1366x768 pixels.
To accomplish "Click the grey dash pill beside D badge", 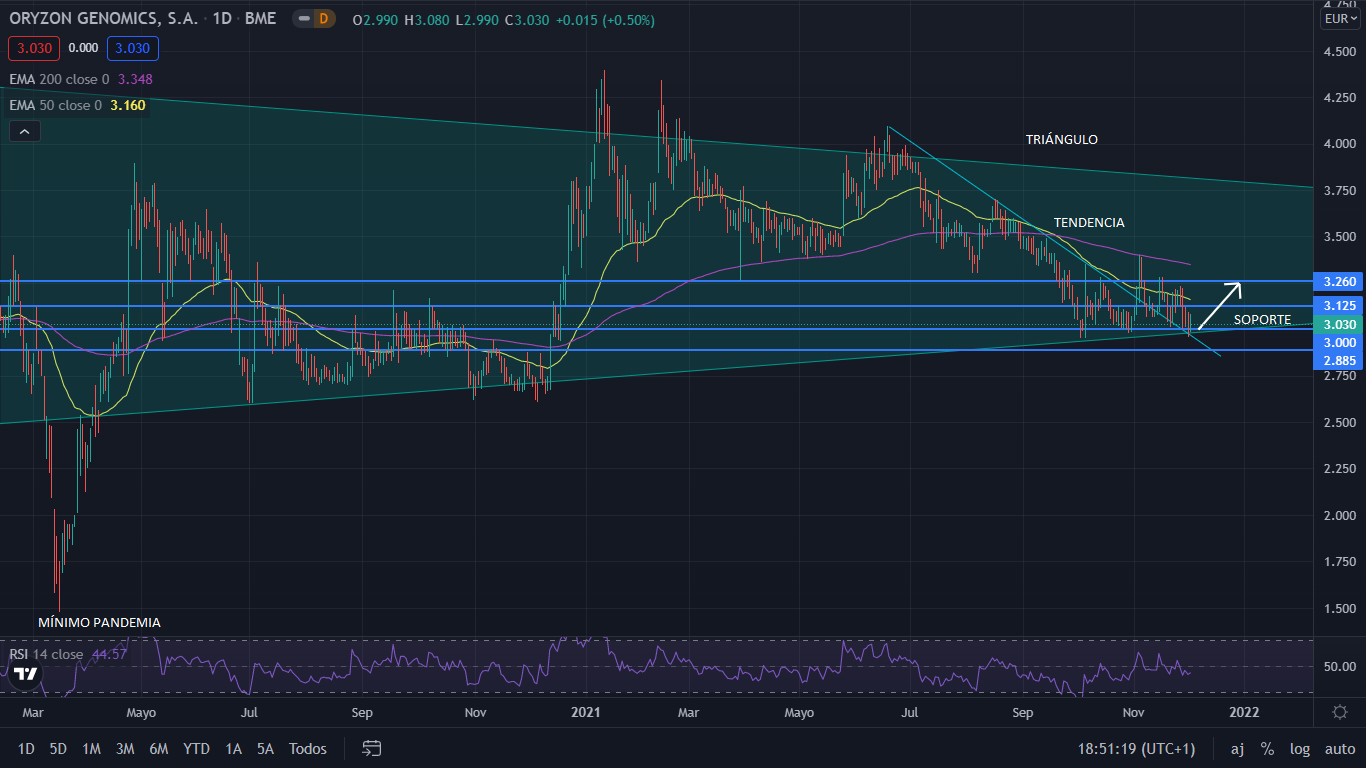I will point(303,19).
